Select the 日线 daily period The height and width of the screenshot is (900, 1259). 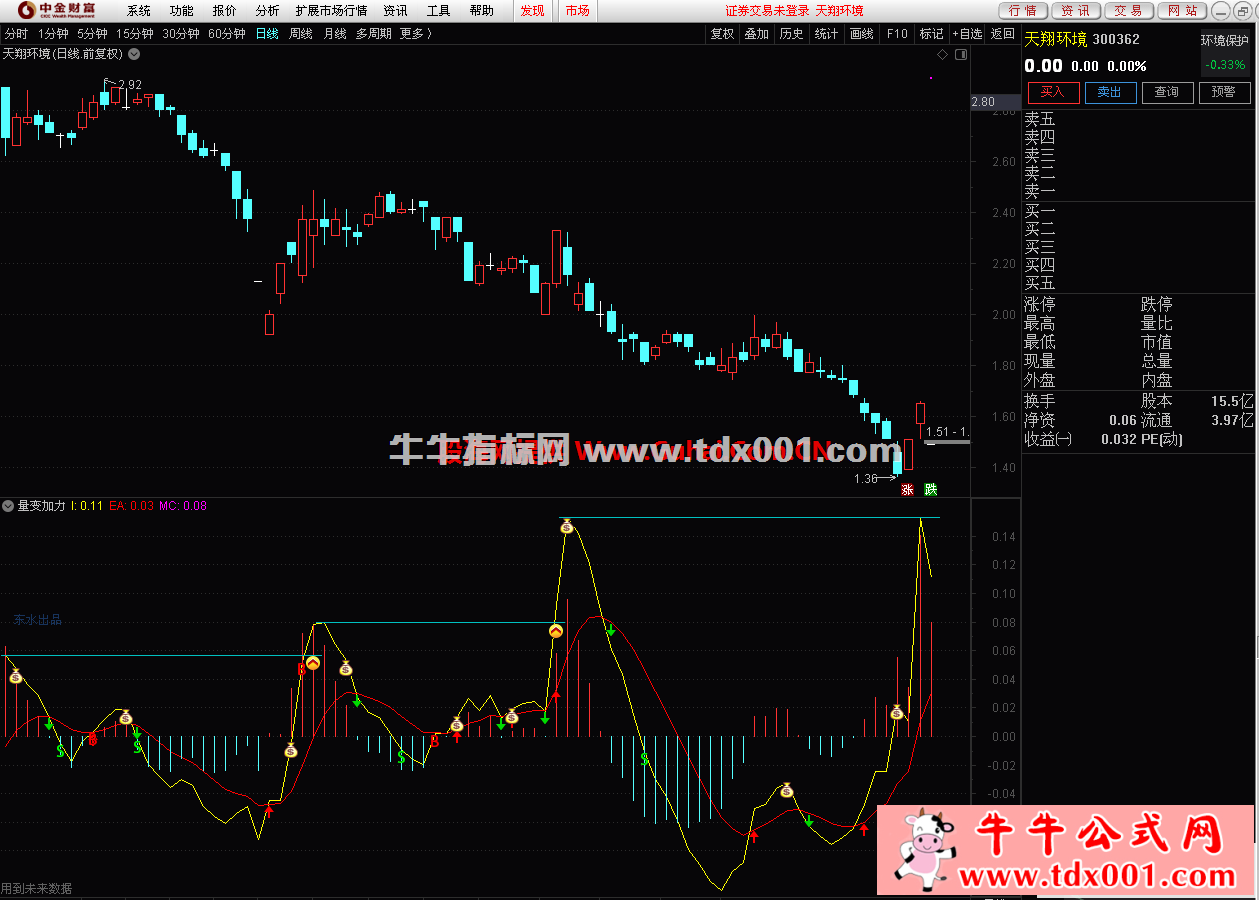267,33
